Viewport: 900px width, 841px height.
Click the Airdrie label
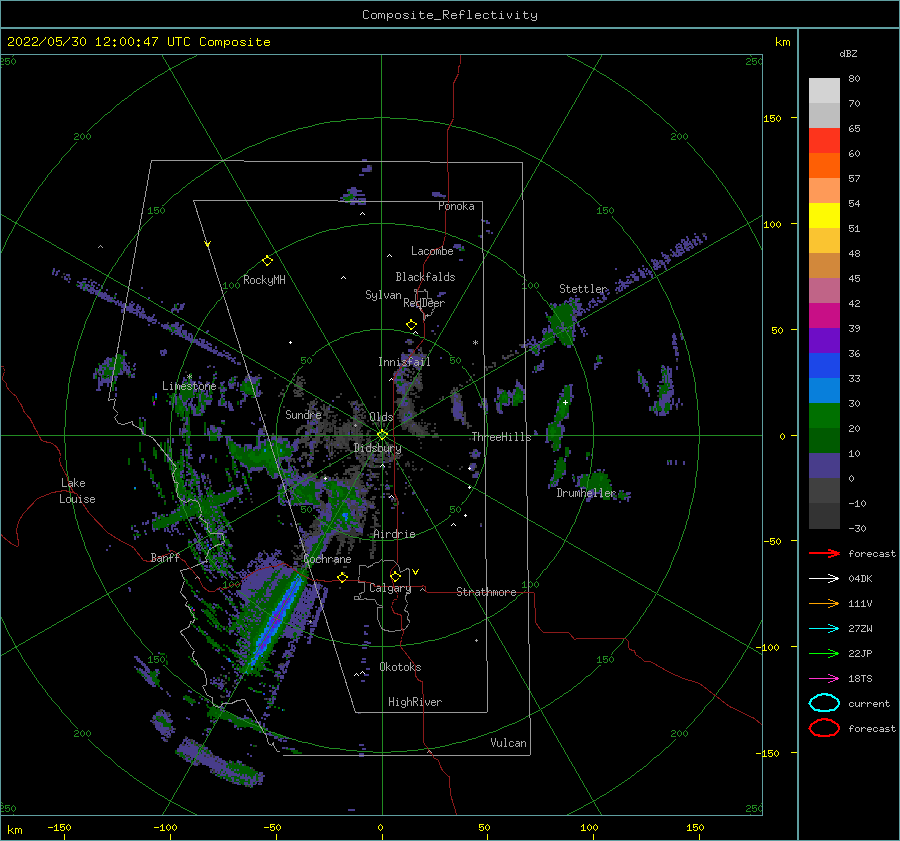pyautogui.click(x=394, y=534)
